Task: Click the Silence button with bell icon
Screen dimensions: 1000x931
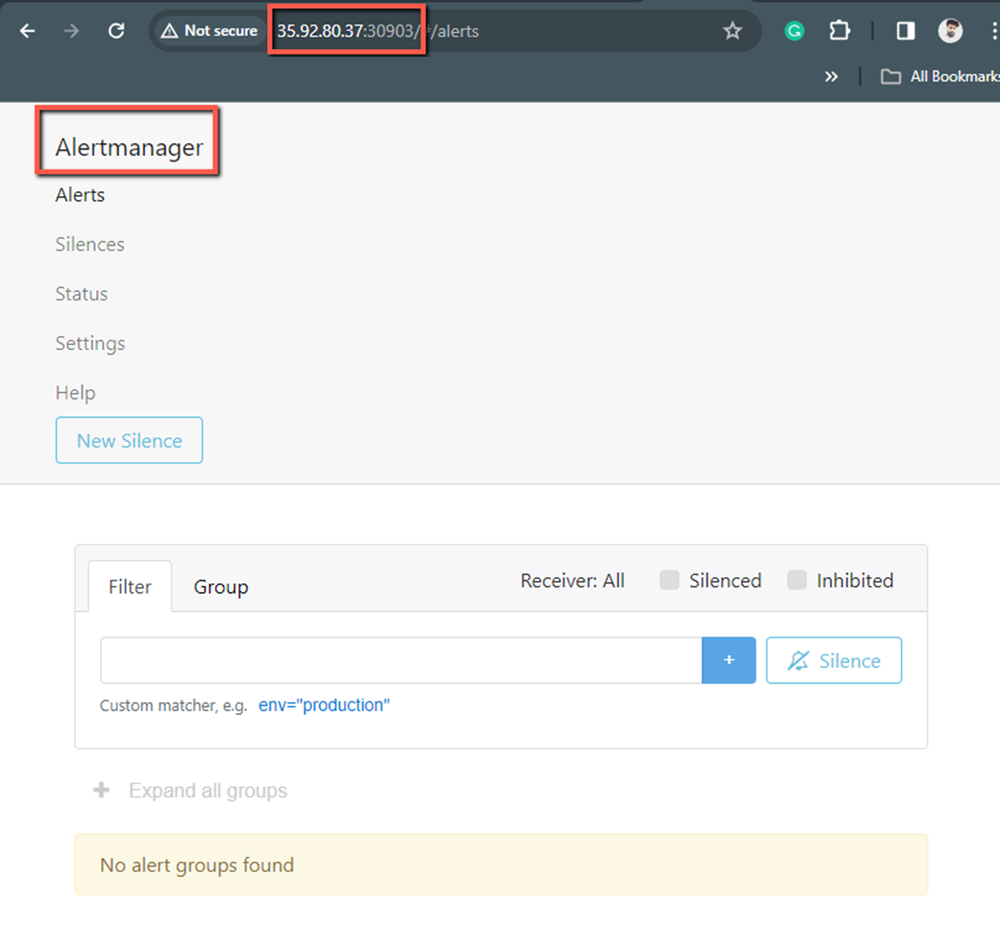Action: pyautogui.click(x=834, y=660)
